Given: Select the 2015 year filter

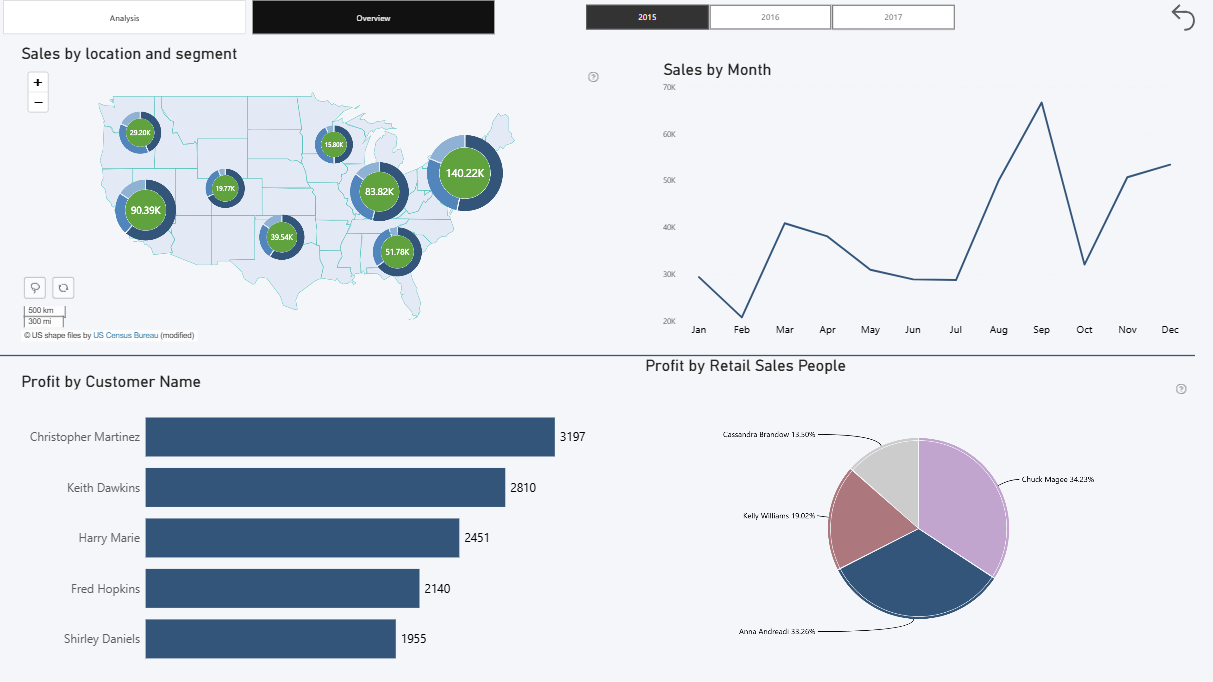Looking at the screenshot, I should pyautogui.click(x=647, y=17).
